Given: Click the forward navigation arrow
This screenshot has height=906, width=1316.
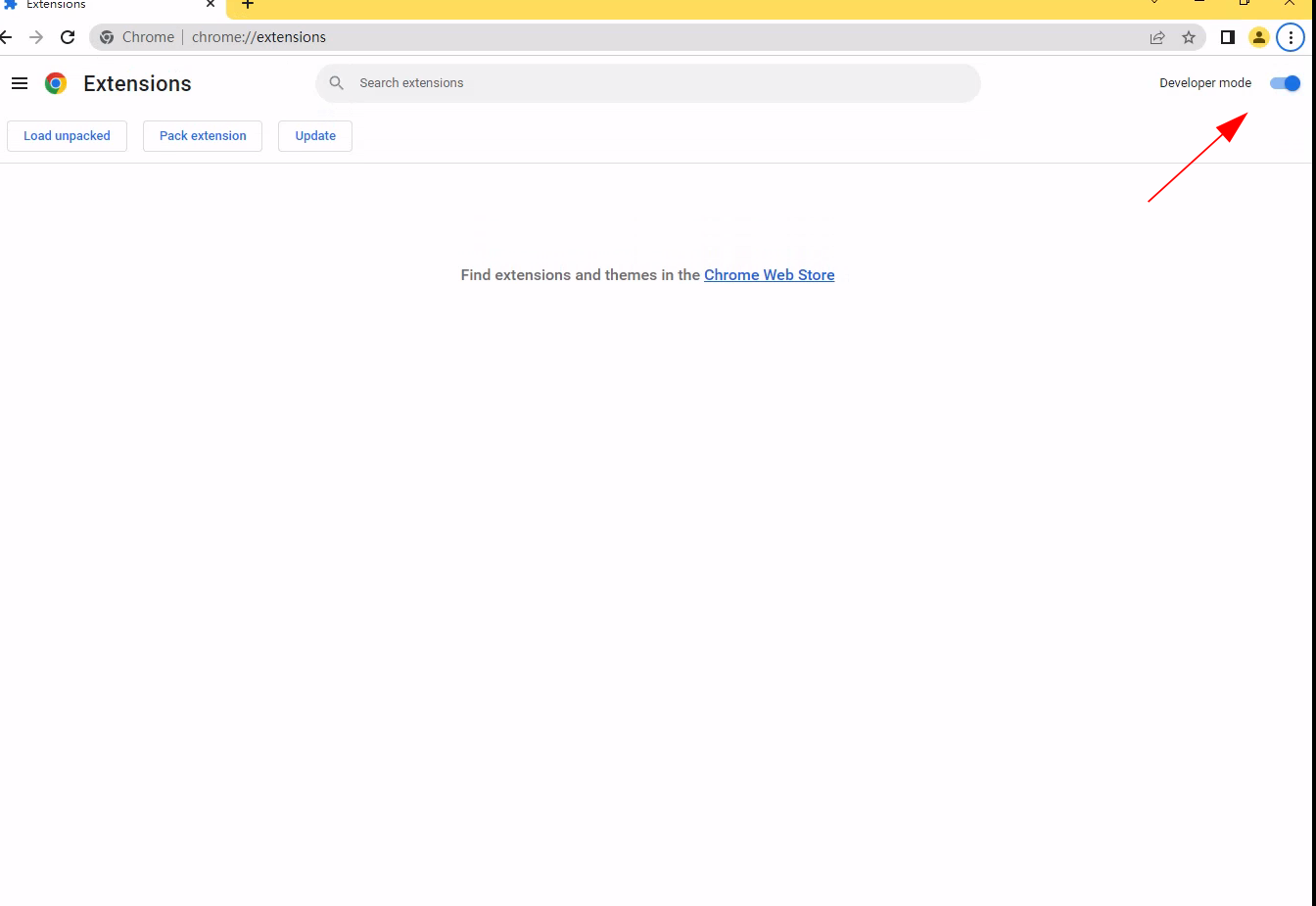Looking at the screenshot, I should click(x=36, y=37).
